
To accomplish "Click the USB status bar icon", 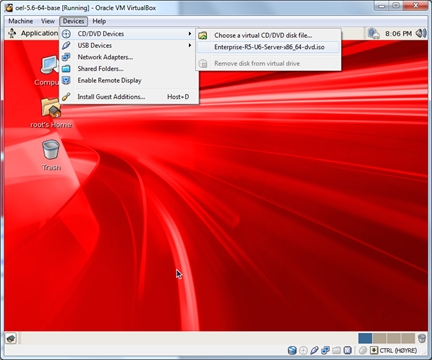I will coord(314,350).
